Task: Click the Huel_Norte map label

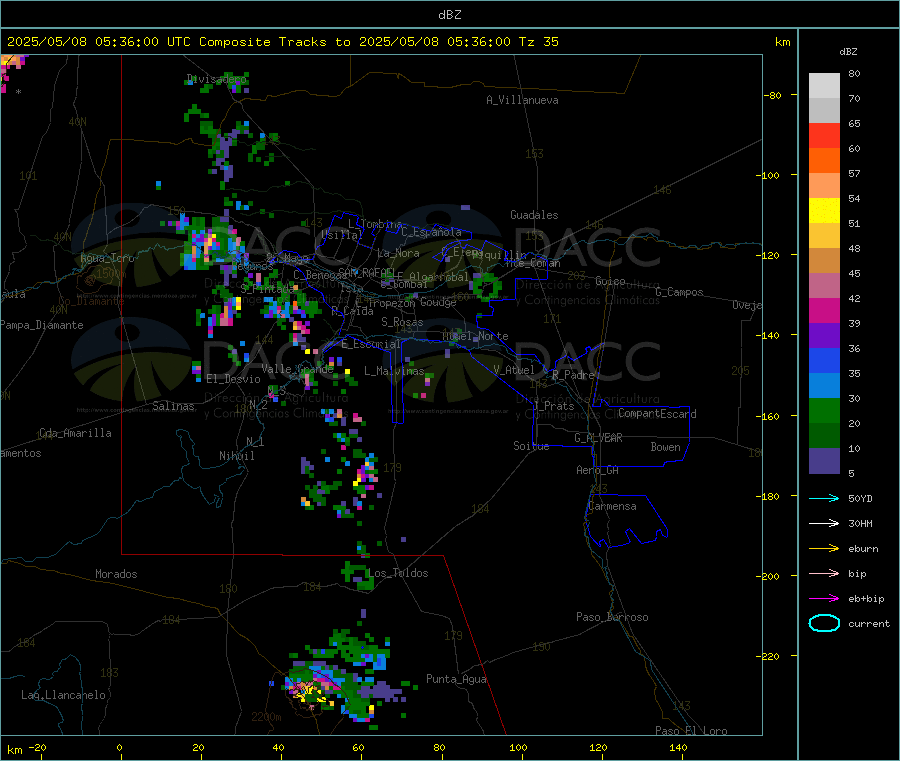Action: 475,336
